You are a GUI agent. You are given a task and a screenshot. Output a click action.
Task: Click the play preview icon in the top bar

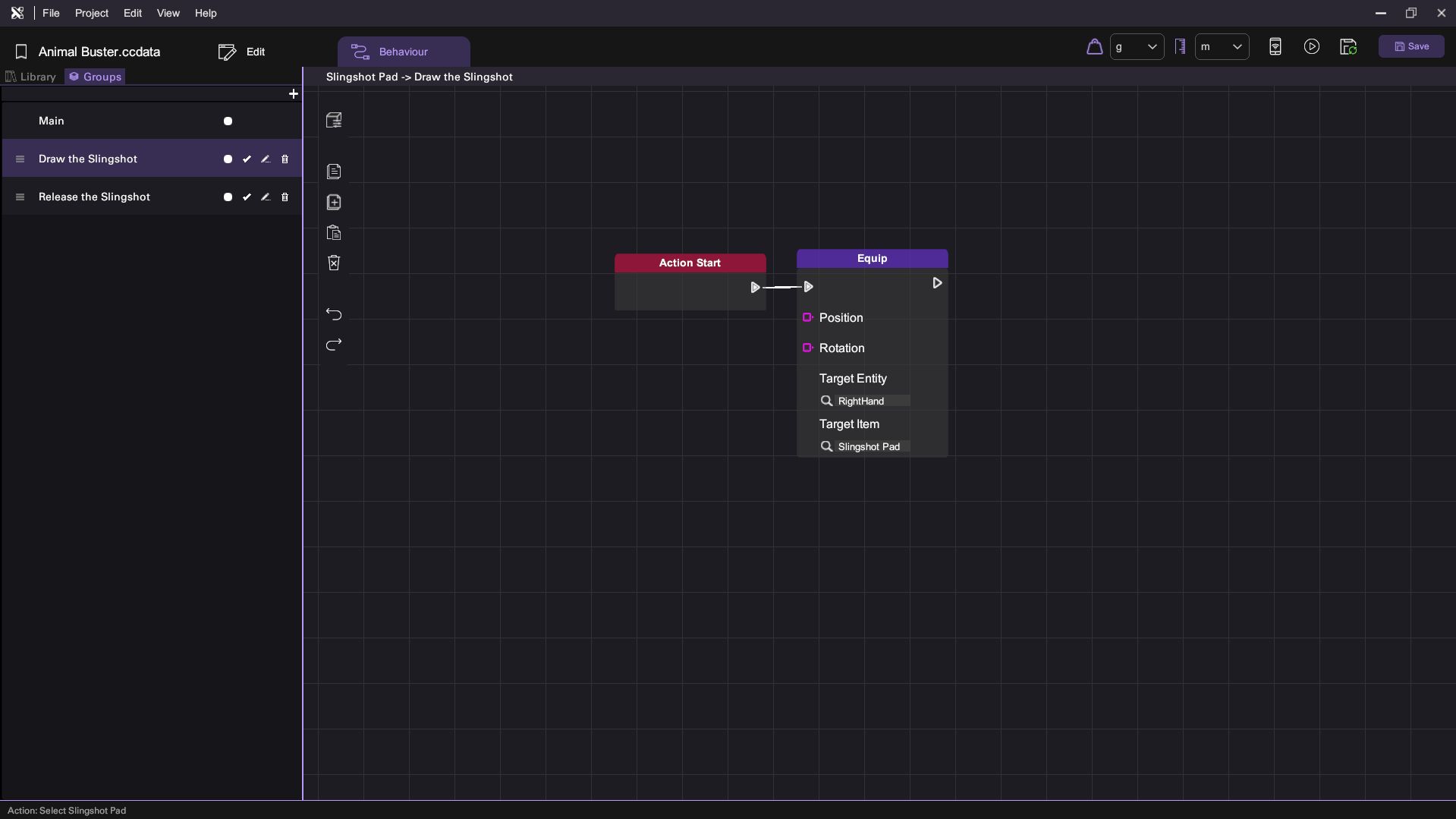point(1311,47)
